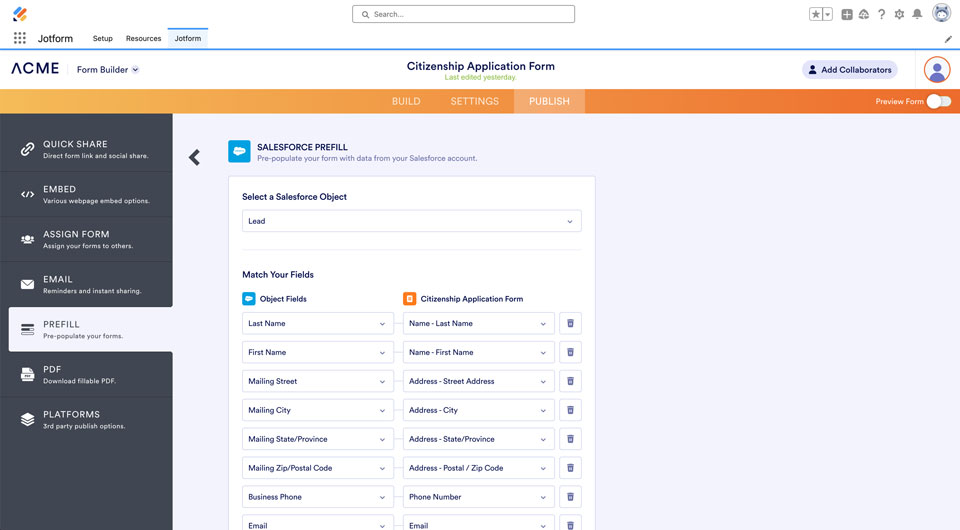This screenshot has height=530, width=960.
Task: Click the Add Collaborators button
Action: (850, 70)
